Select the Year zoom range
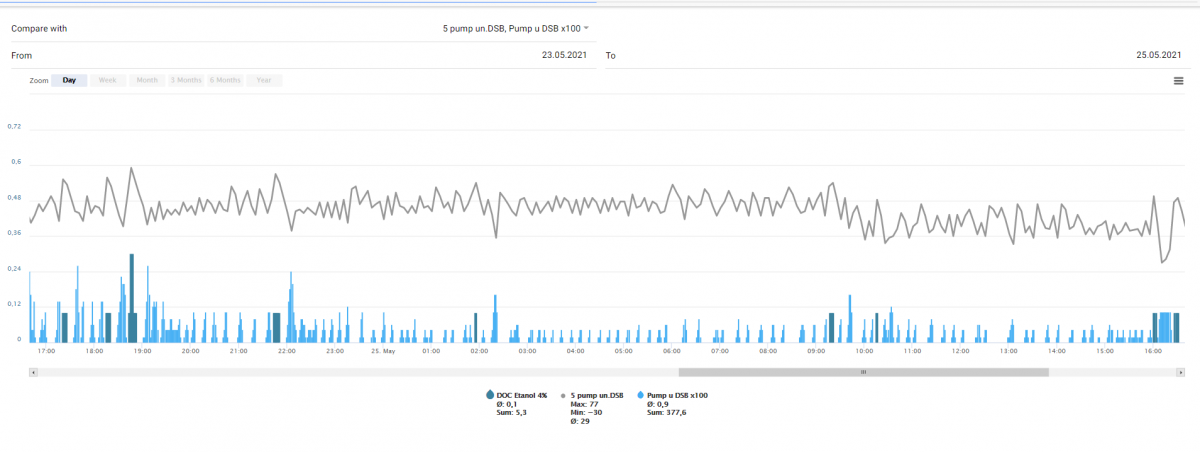The width and height of the screenshot is (1200, 452). pyautogui.click(x=264, y=80)
